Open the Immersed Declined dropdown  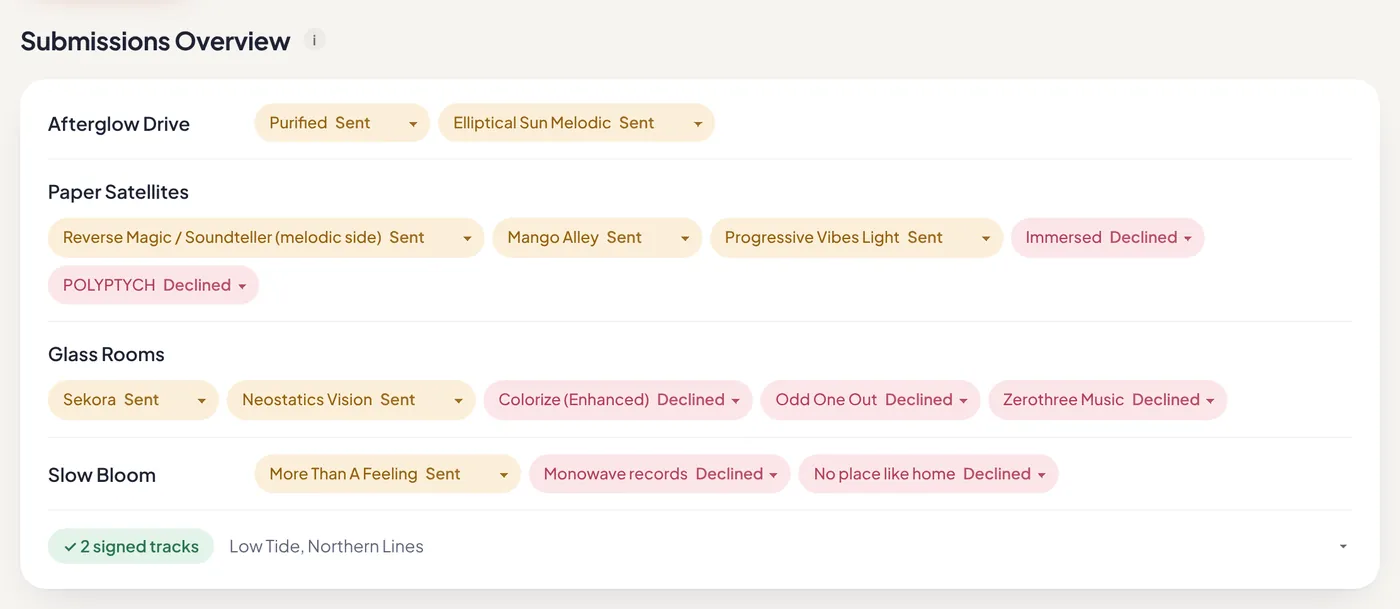[1107, 238]
